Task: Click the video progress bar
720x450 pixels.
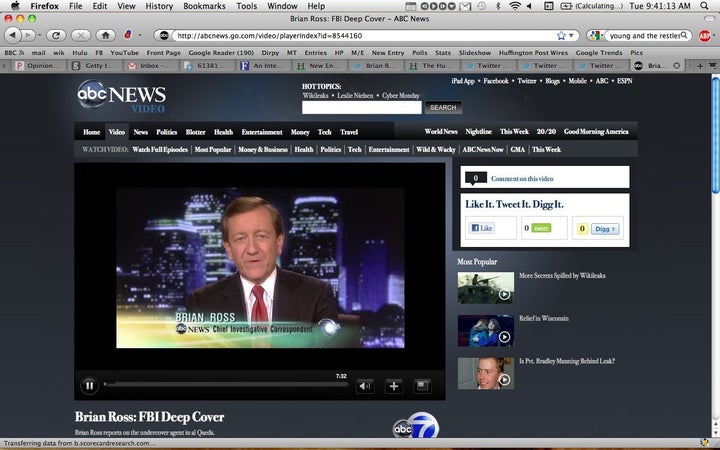Action: (x=226, y=384)
